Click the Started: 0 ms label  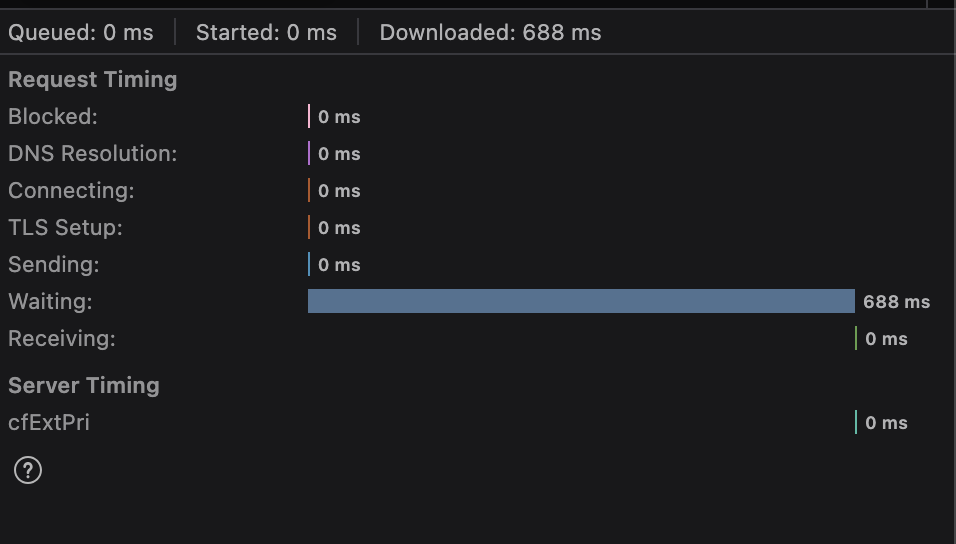(266, 33)
